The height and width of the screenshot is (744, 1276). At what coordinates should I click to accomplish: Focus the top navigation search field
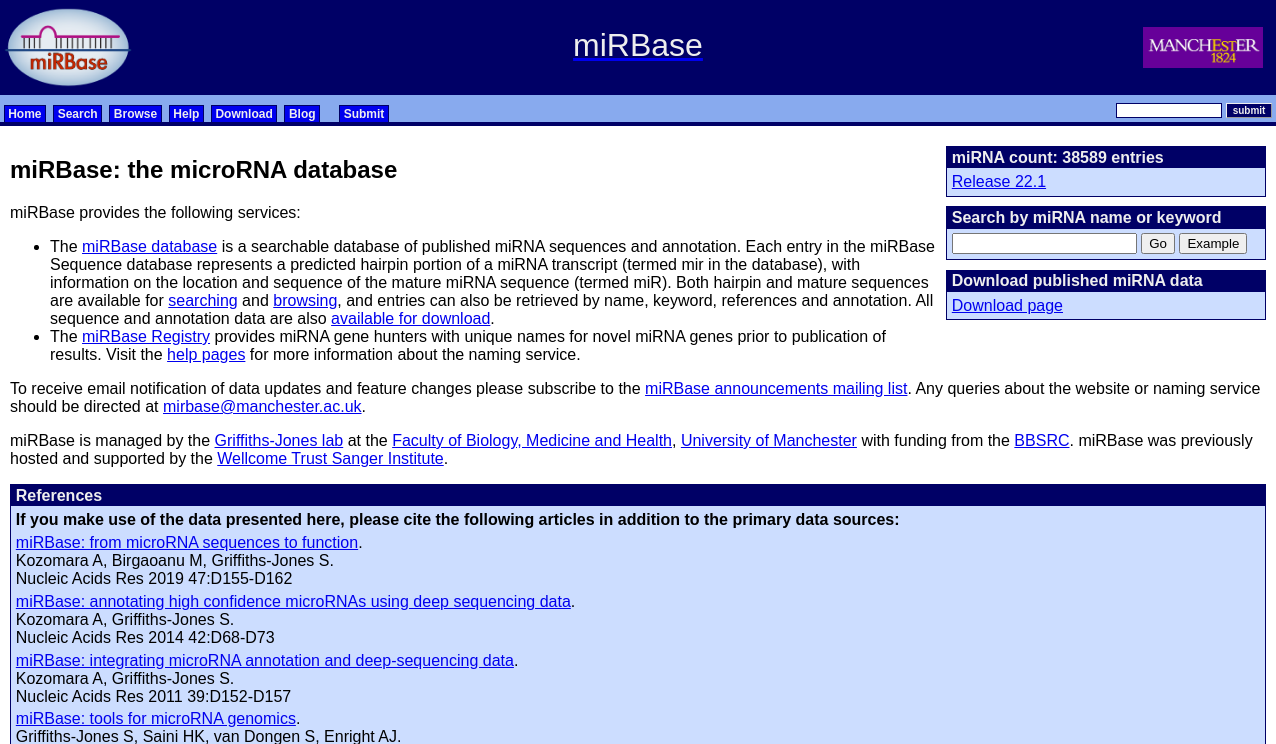tap(1169, 110)
